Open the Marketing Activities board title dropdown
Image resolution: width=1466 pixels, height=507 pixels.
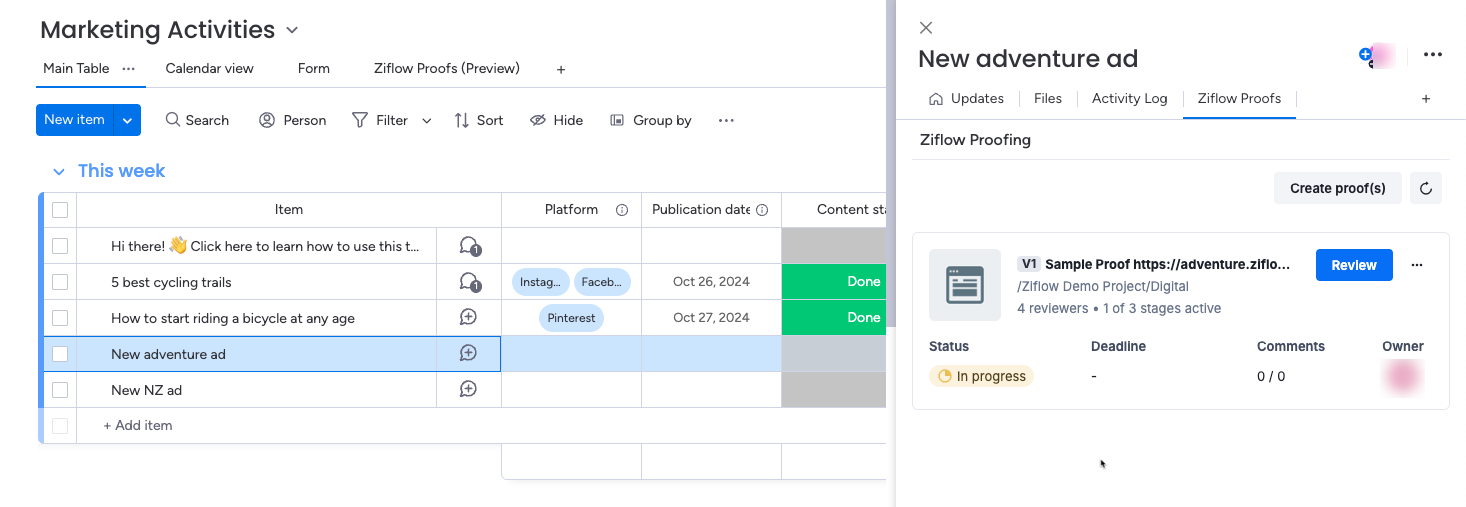[292, 31]
